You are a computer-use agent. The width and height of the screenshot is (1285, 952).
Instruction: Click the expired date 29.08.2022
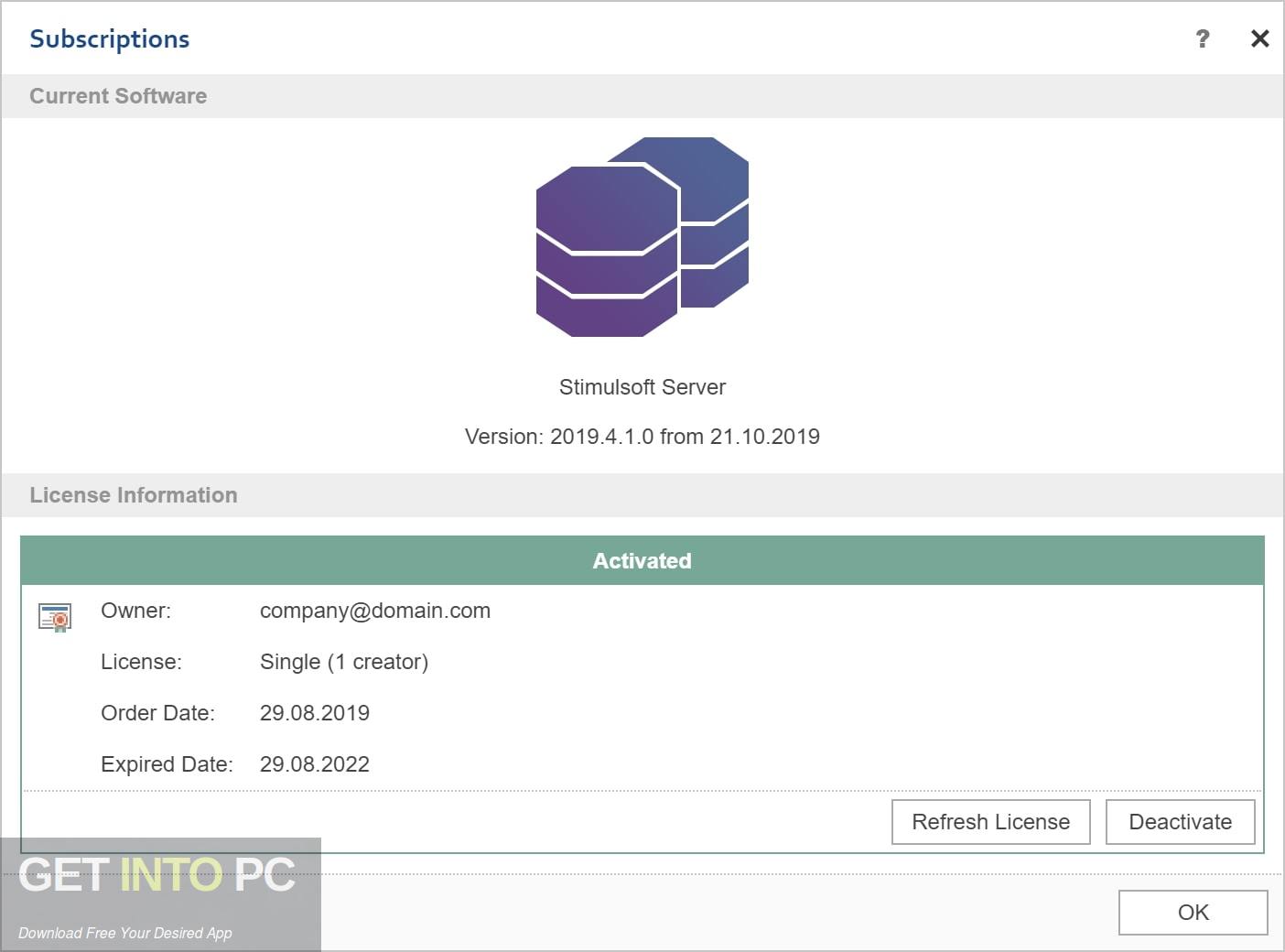click(315, 764)
